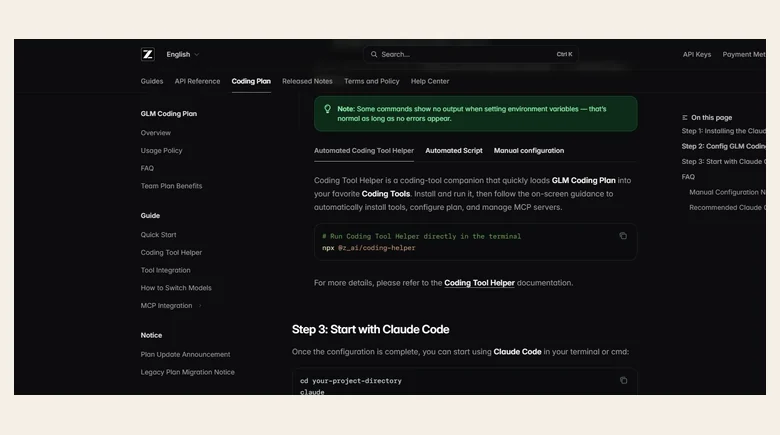This screenshot has height=435, width=780.
Task: Copy the npx coding-helper code block
Action: (623, 236)
